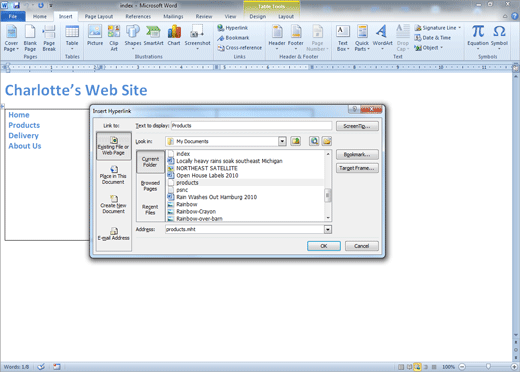
Task: Open the Table insert menu
Action: point(72,37)
